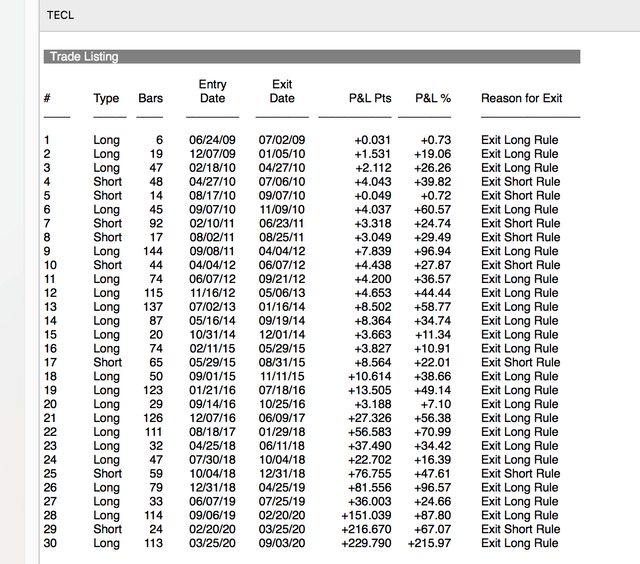Select entry date 06/24/09
640x564 pixels.
[x=212, y=140]
